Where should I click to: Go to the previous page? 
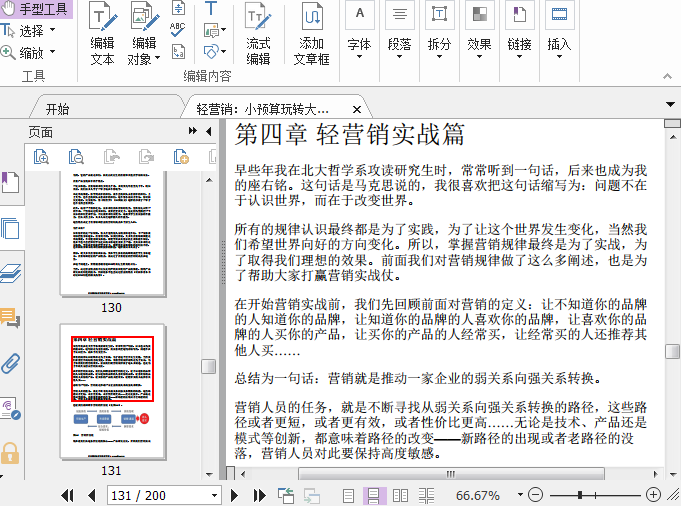[x=91, y=496]
